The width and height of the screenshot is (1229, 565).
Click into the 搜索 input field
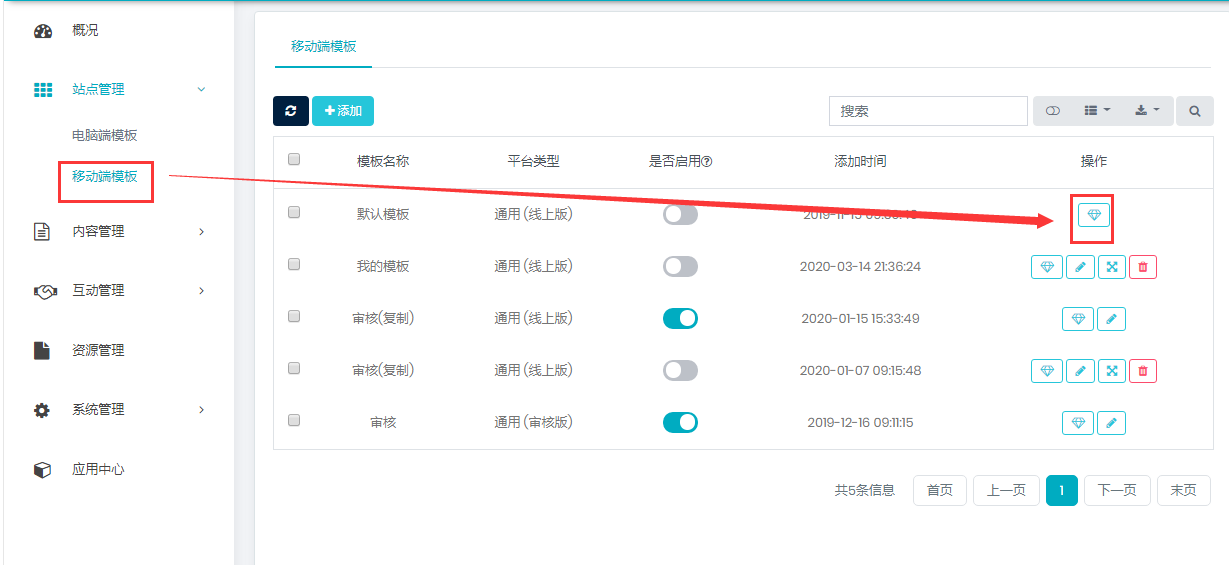(x=927, y=111)
